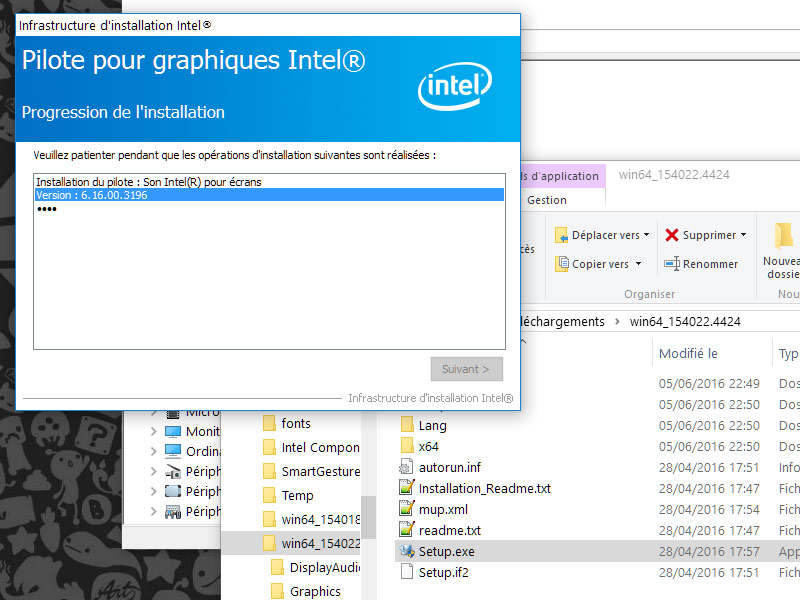Select the Setup.exe file name

click(x=446, y=552)
